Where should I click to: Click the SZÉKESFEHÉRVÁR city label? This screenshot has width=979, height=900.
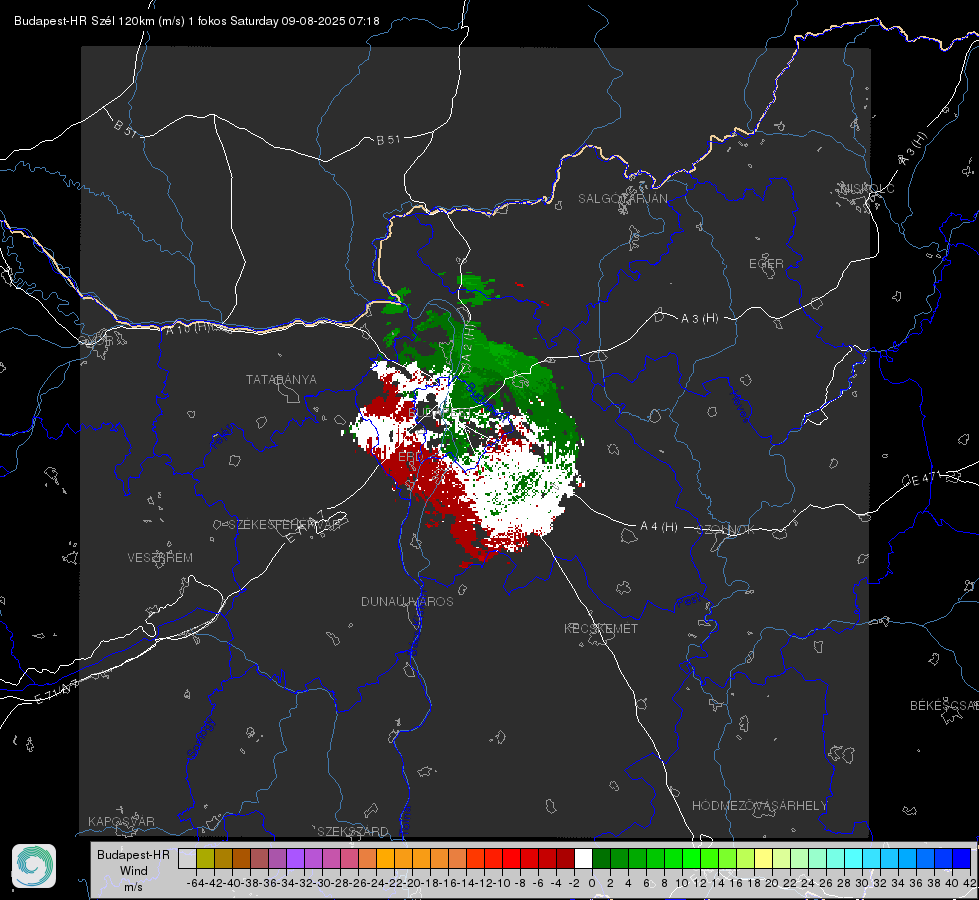click(285, 524)
